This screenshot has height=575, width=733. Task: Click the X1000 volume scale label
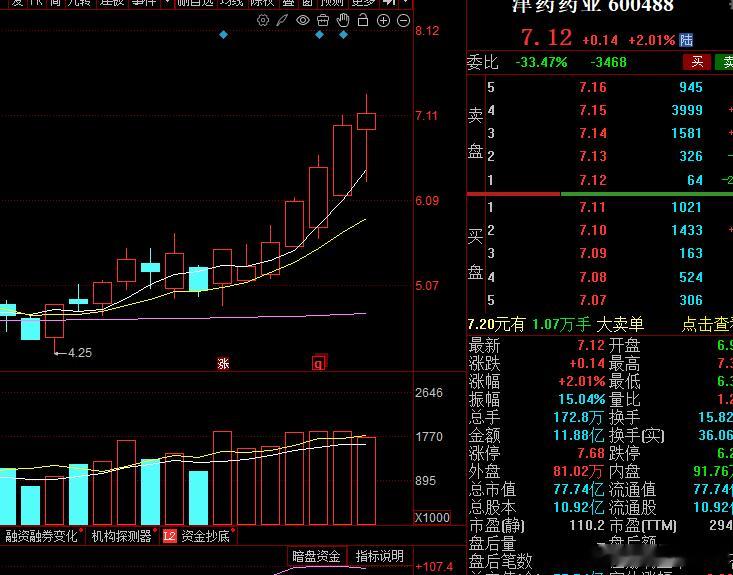(432, 518)
